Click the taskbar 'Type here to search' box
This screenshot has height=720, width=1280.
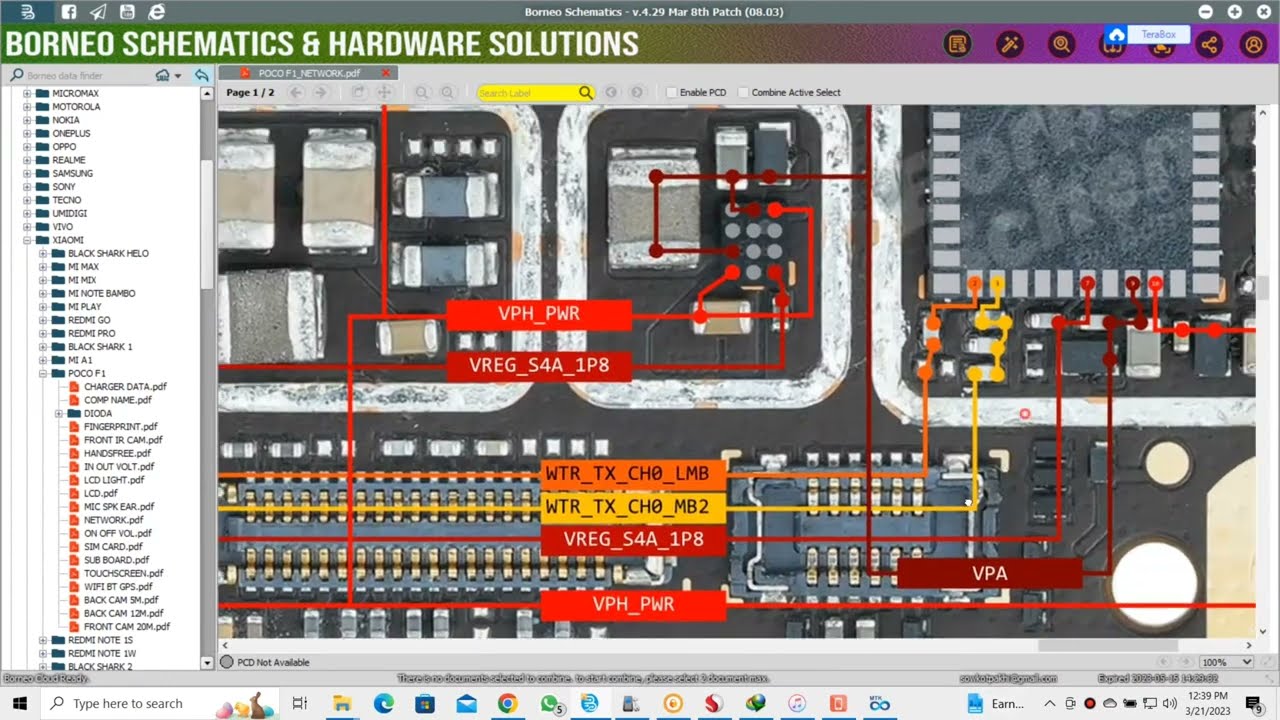158,703
